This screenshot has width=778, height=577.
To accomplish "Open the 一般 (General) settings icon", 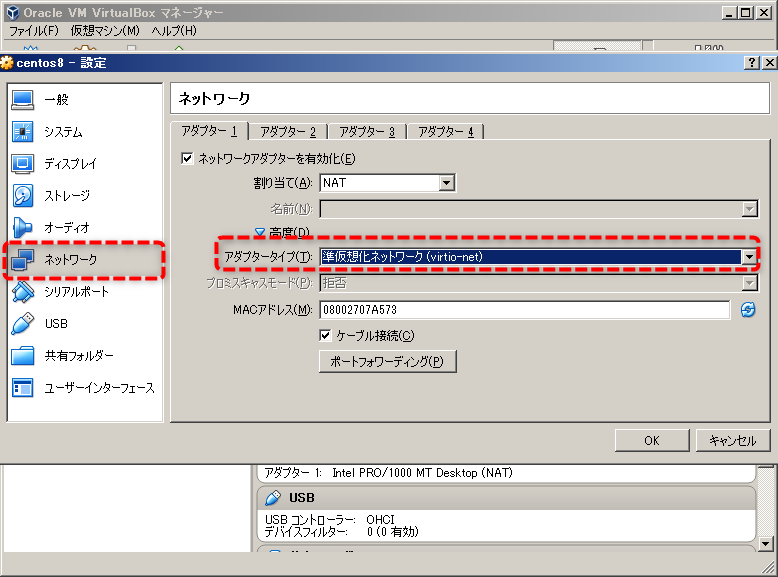I will (x=23, y=100).
